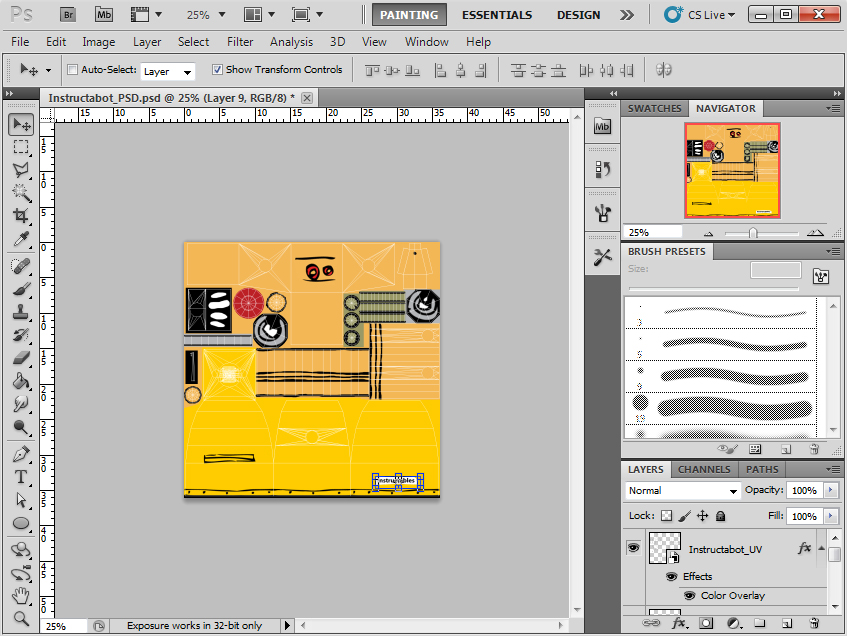
Task: Switch to the Channels tab
Action: (x=704, y=469)
